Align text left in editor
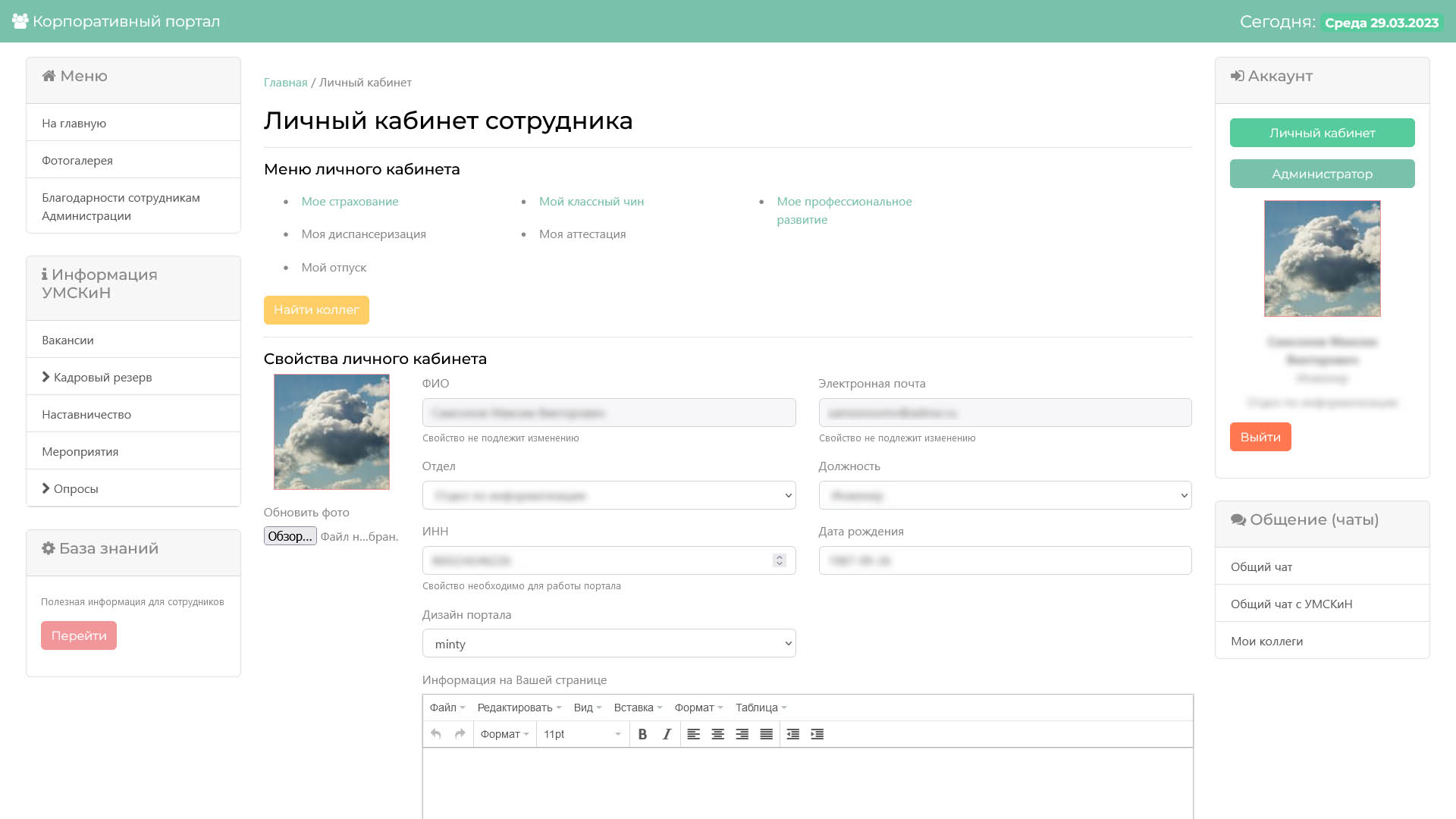 click(x=693, y=734)
